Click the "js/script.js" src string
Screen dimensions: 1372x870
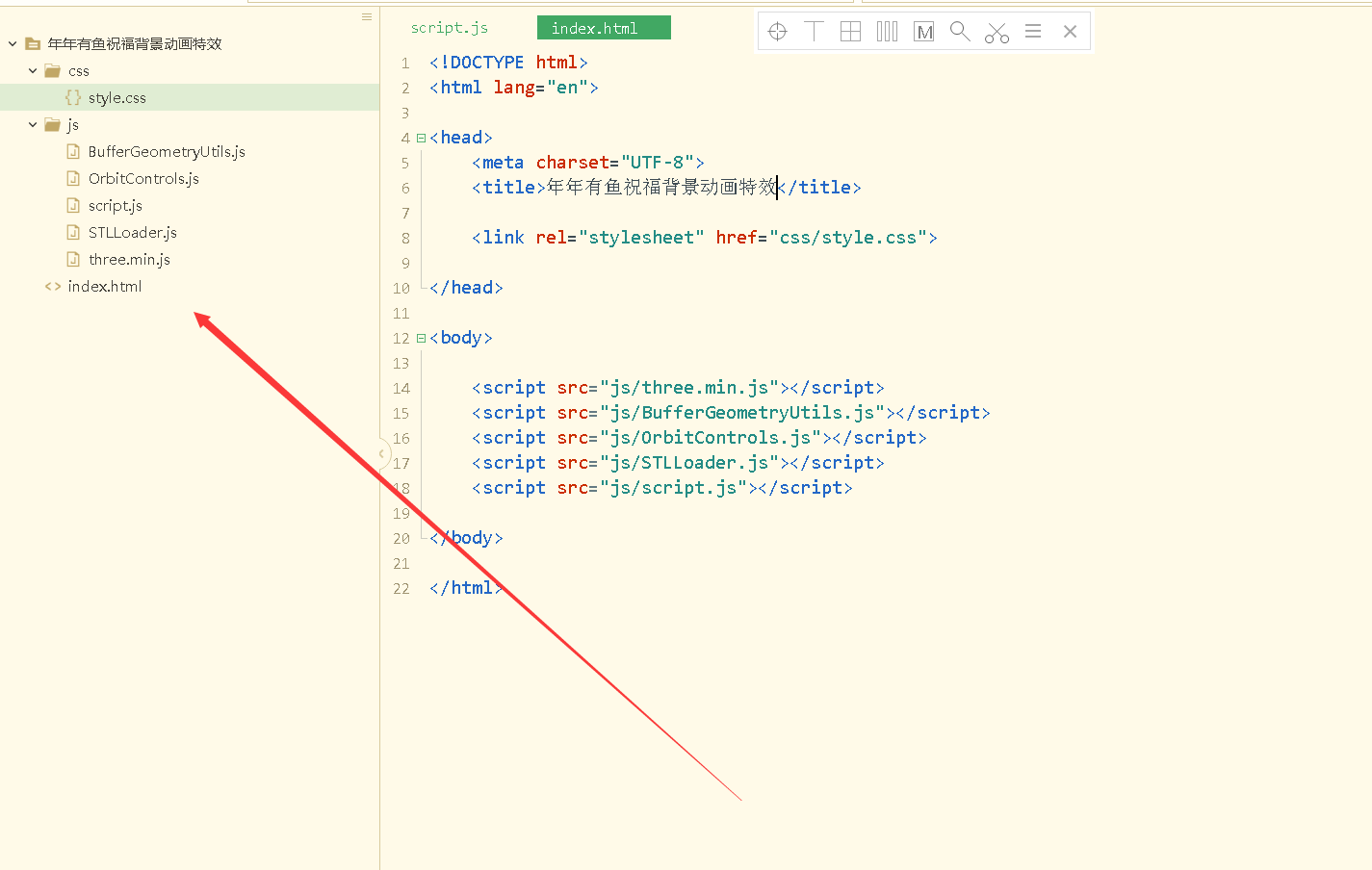point(673,488)
